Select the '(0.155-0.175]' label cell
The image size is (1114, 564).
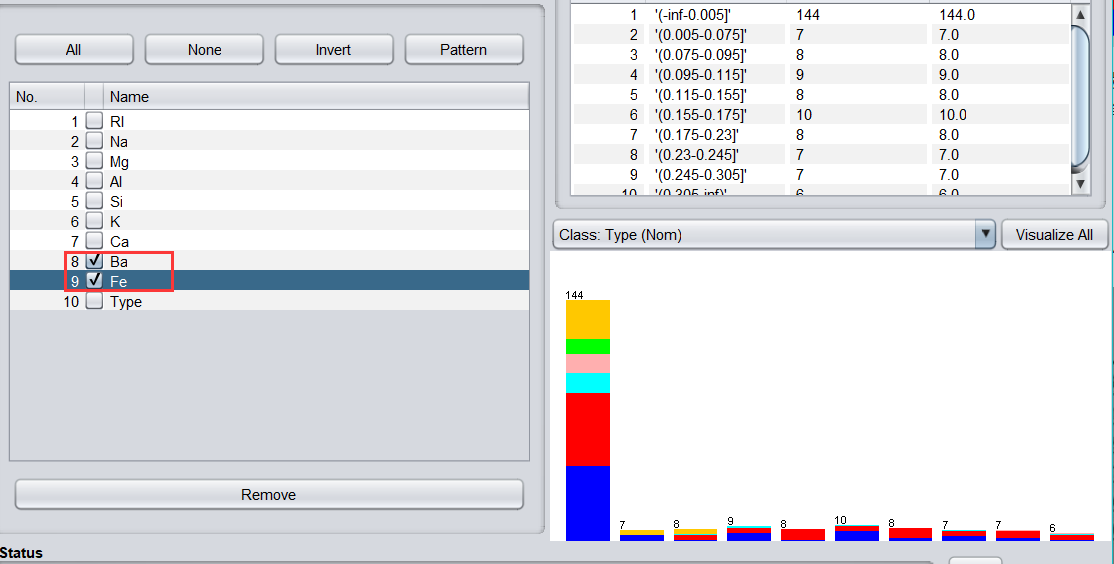pos(701,114)
